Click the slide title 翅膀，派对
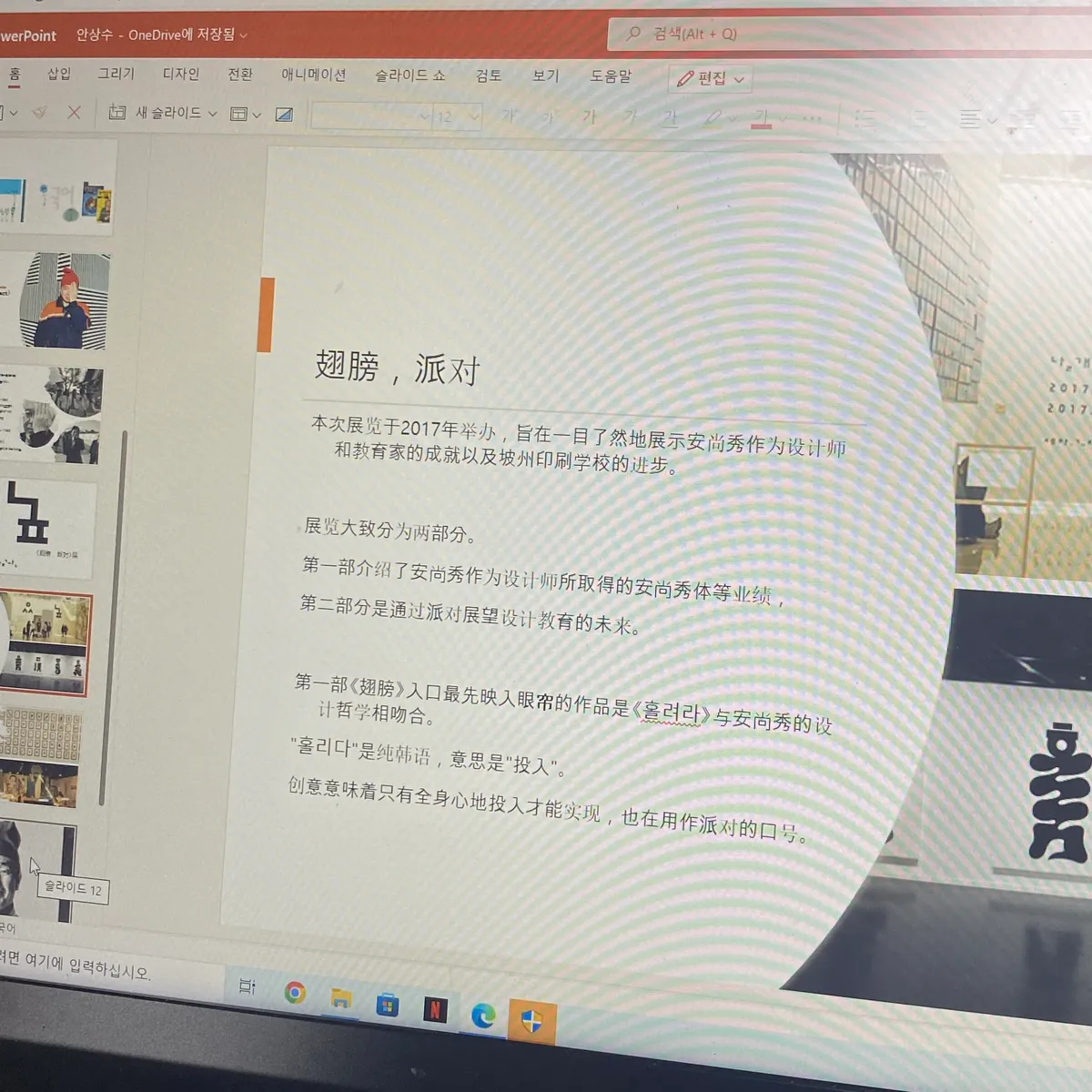 397,367
